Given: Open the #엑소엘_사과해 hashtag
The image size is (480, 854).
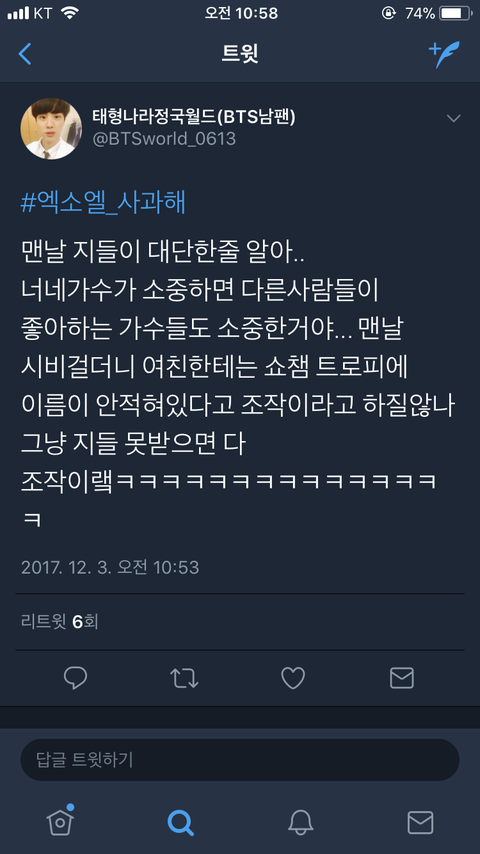Looking at the screenshot, I should 104,203.
